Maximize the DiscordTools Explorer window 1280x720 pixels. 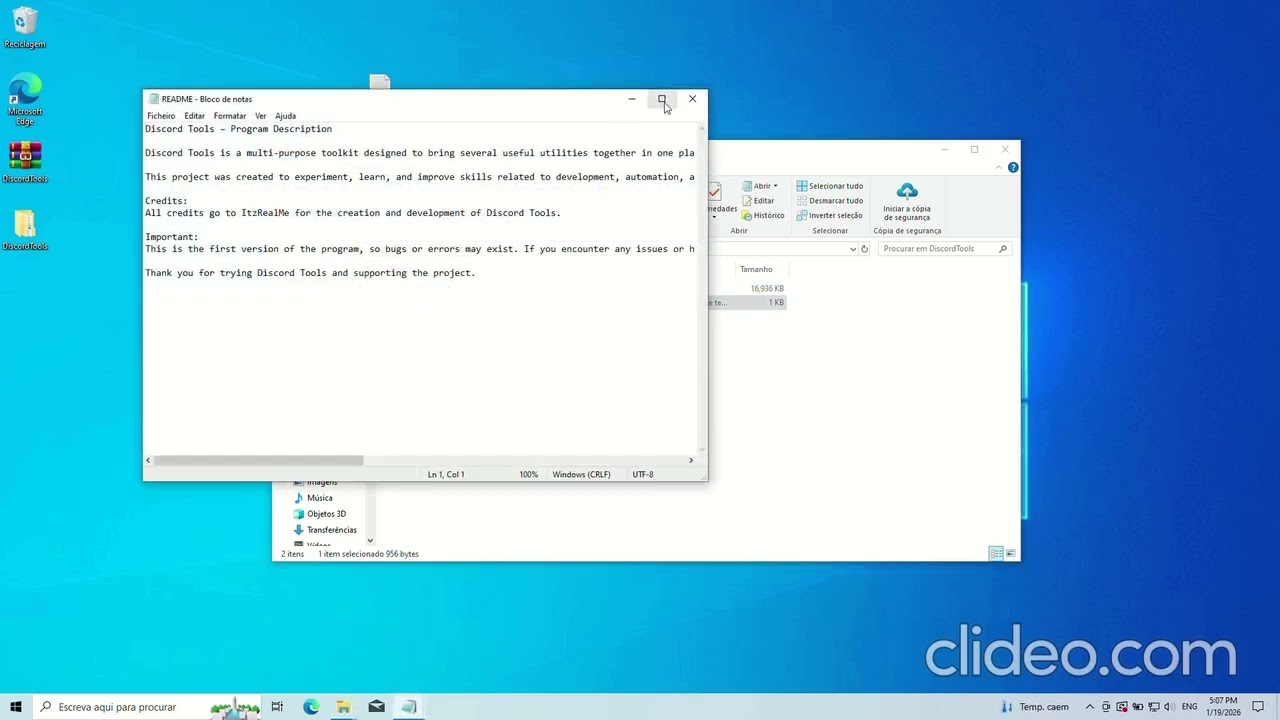pos(974,150)
